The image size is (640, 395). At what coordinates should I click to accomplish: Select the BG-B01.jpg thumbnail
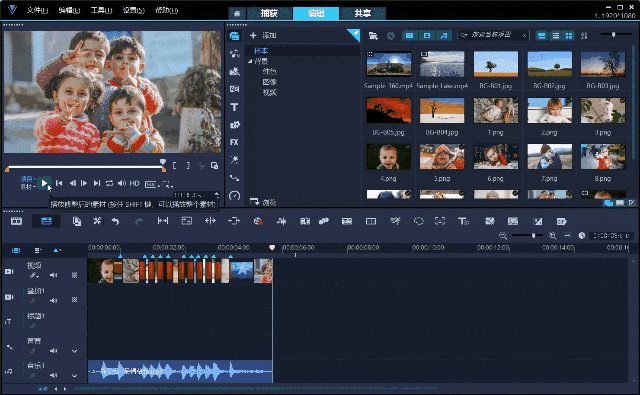point(496,64)
